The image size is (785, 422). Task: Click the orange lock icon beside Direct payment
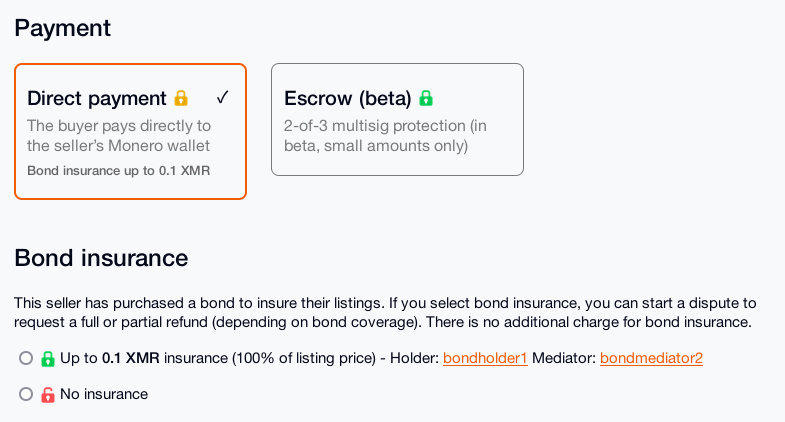181,98
